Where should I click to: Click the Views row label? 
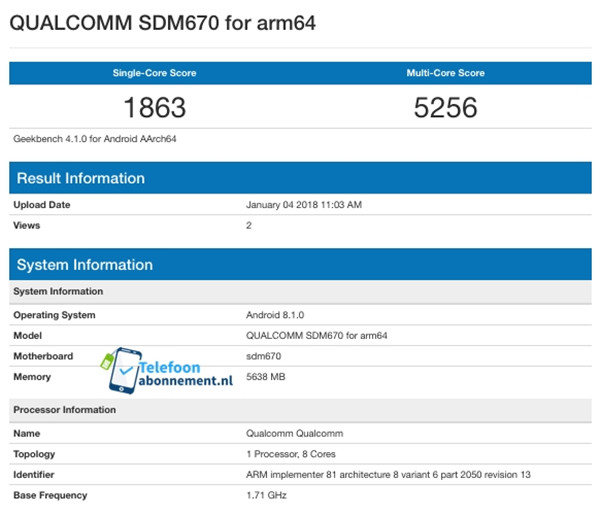(x=27, y=225)
